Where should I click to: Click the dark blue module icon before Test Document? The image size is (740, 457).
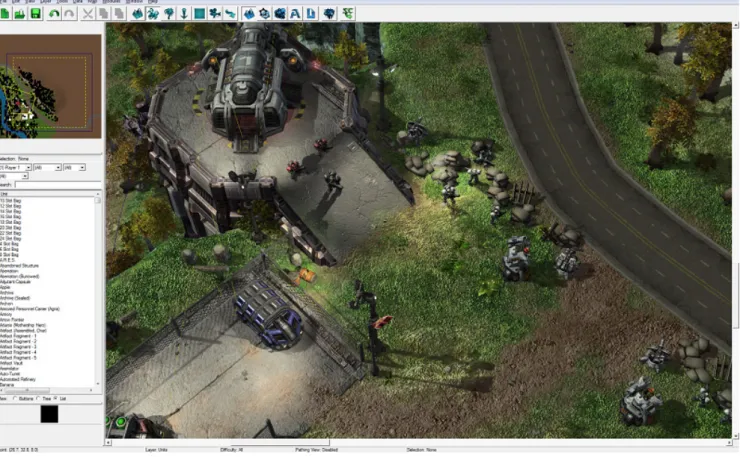point(329,13)
